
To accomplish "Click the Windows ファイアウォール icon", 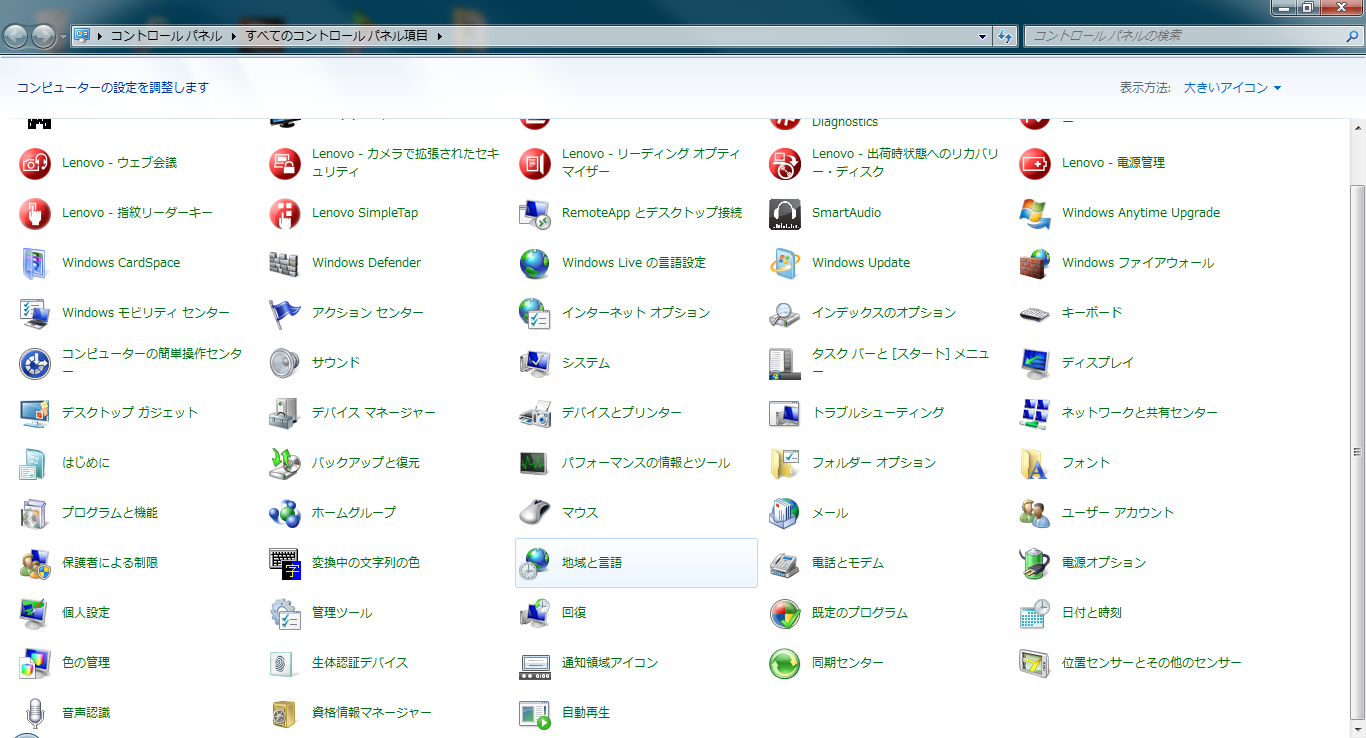I will click(x=1034, y=263).
